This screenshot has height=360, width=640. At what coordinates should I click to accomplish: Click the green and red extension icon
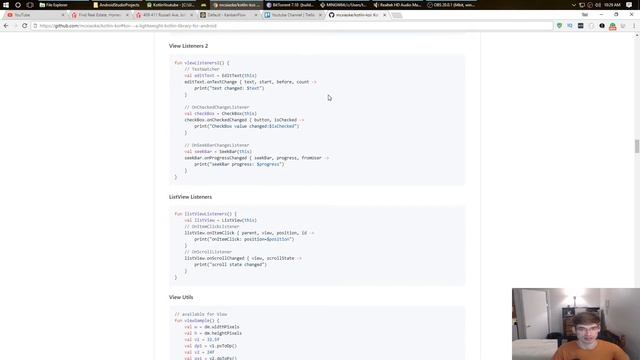[x=612, y=26]
